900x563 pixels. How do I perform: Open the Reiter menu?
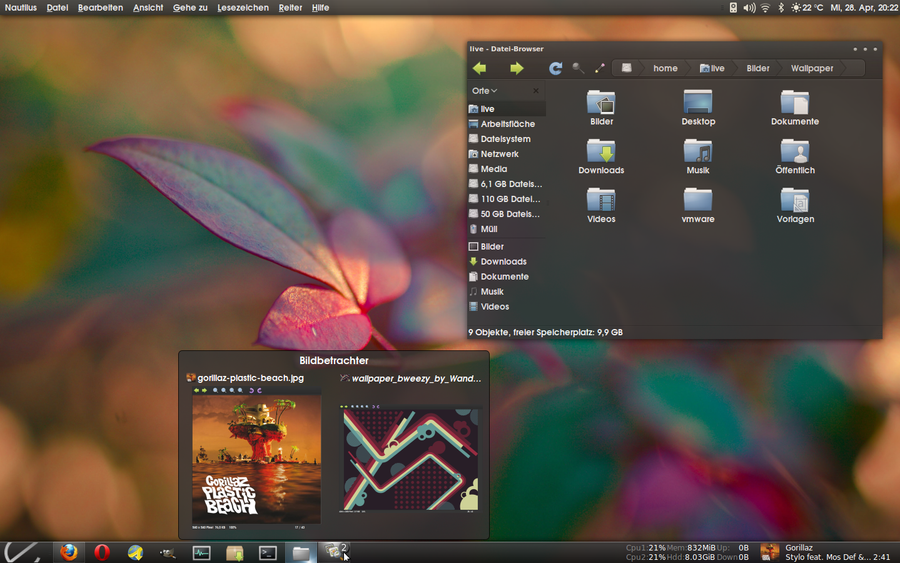[290, 7]
